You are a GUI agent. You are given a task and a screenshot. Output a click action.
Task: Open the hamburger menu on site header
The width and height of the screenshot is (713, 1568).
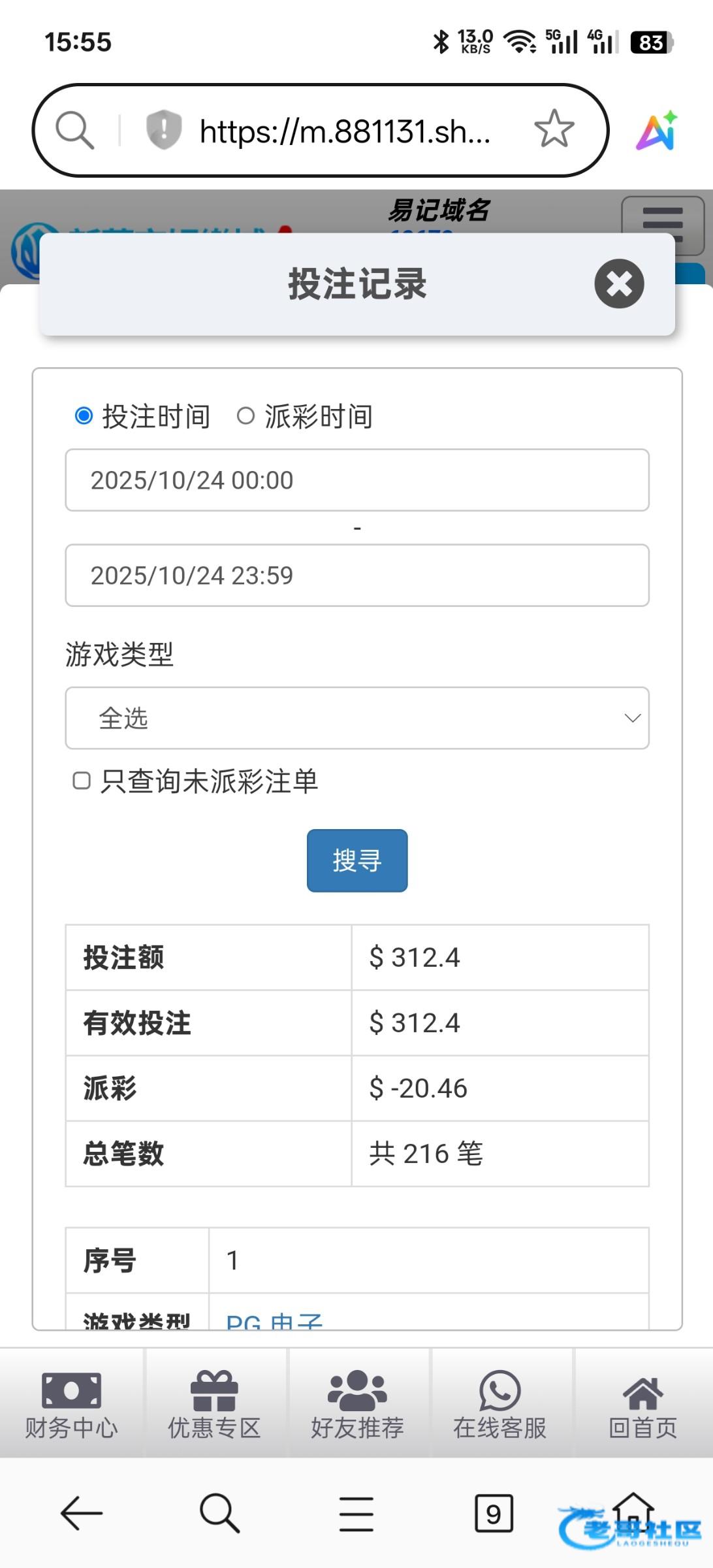(x=662, y=224)
